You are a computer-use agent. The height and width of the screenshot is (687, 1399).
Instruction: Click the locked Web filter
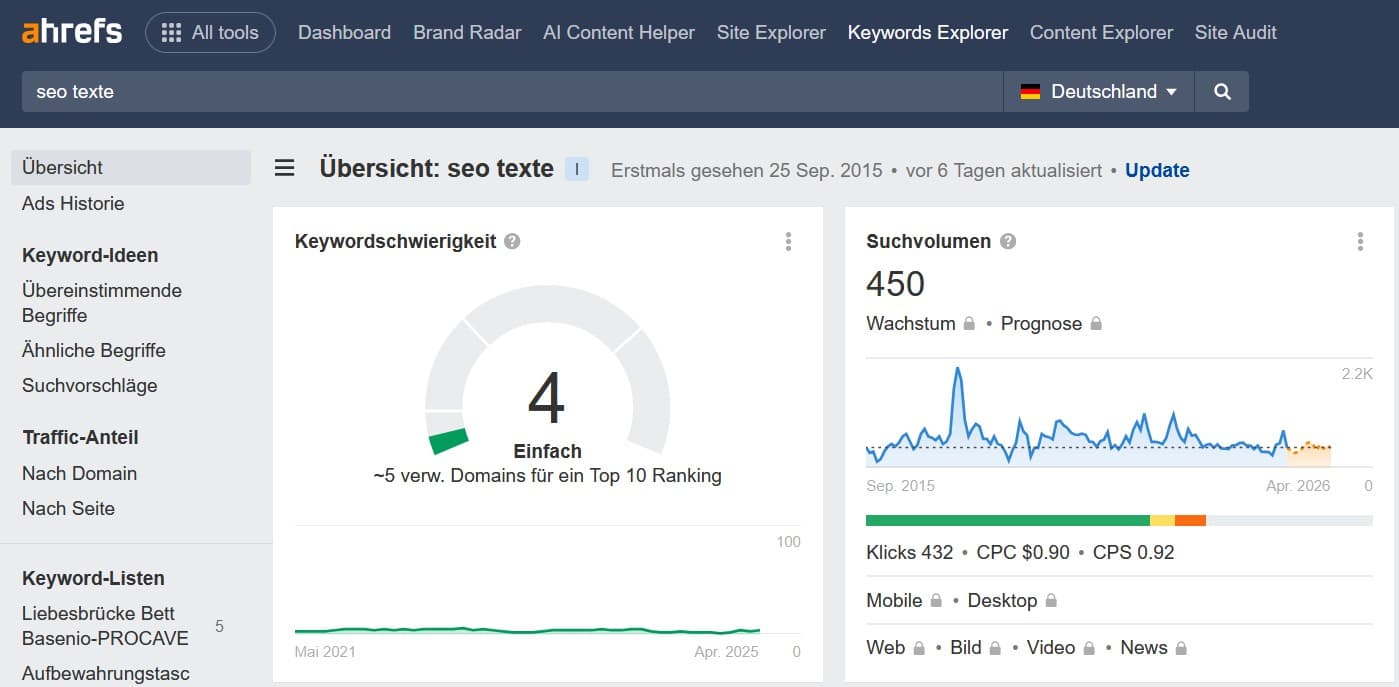pyautogui.click(x=895, y=647)
